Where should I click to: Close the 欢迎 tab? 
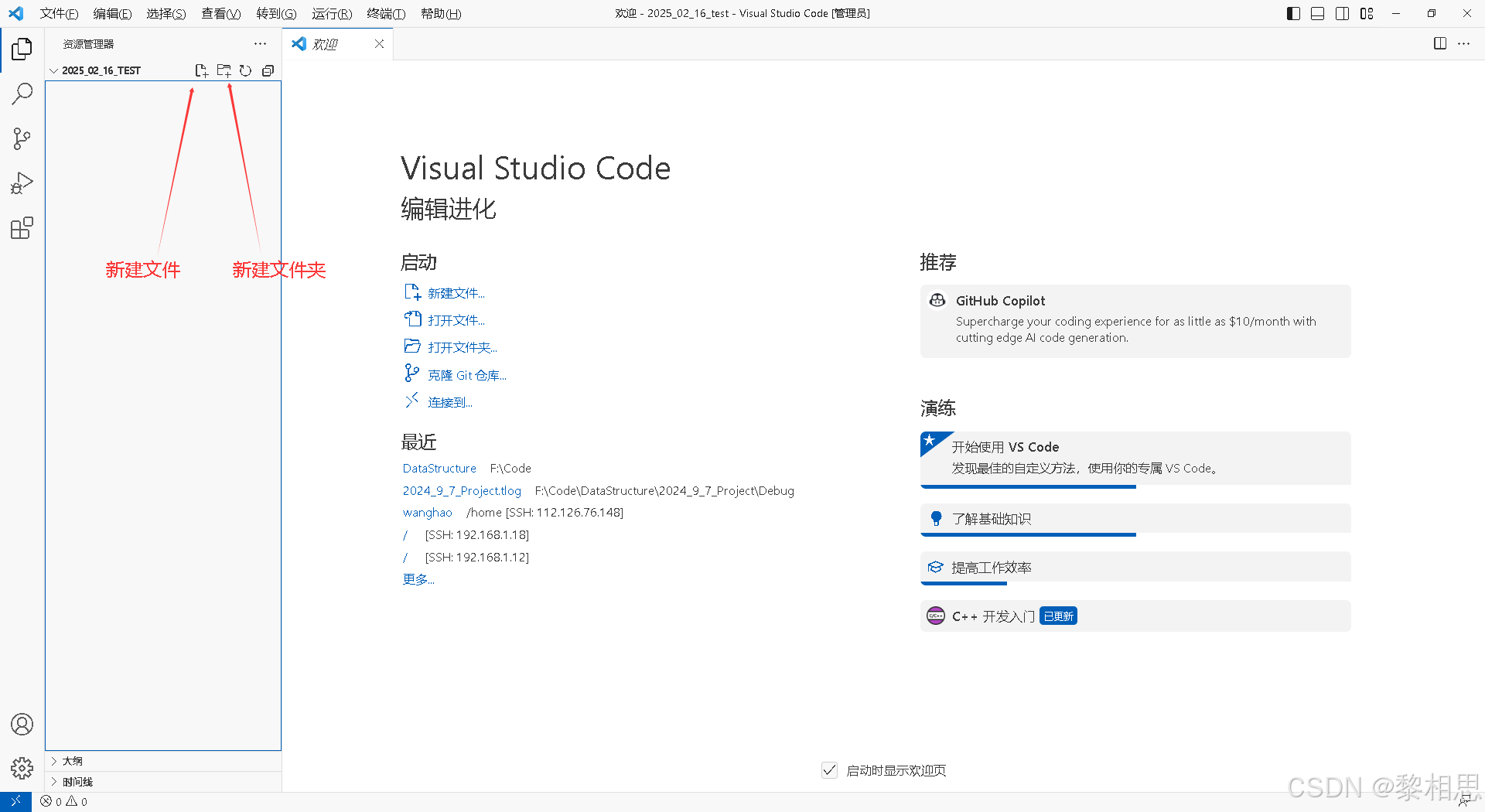(379, 44)
